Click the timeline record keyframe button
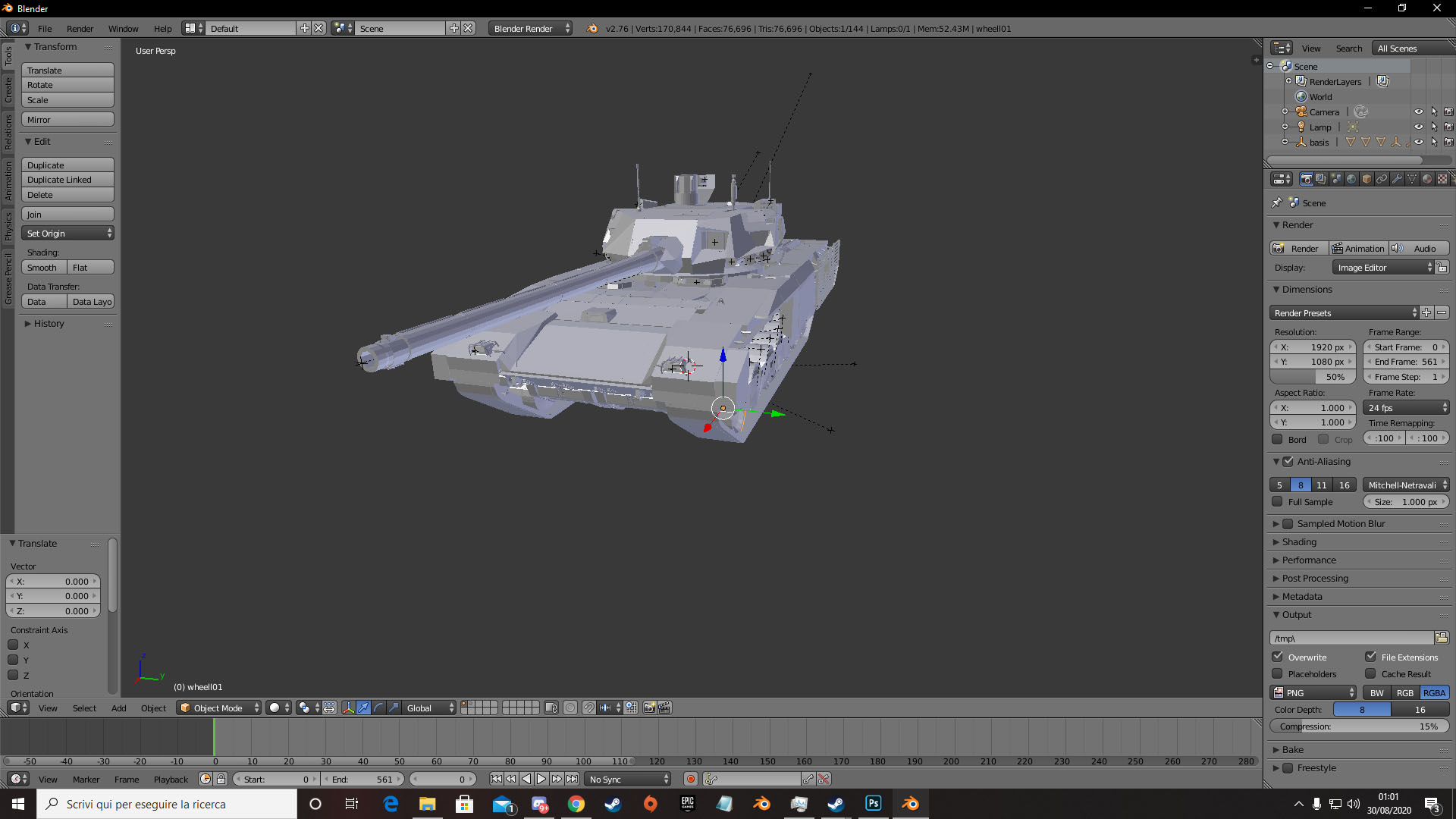The width and height of the screenshot is (1456, 819). click(690, 779)
